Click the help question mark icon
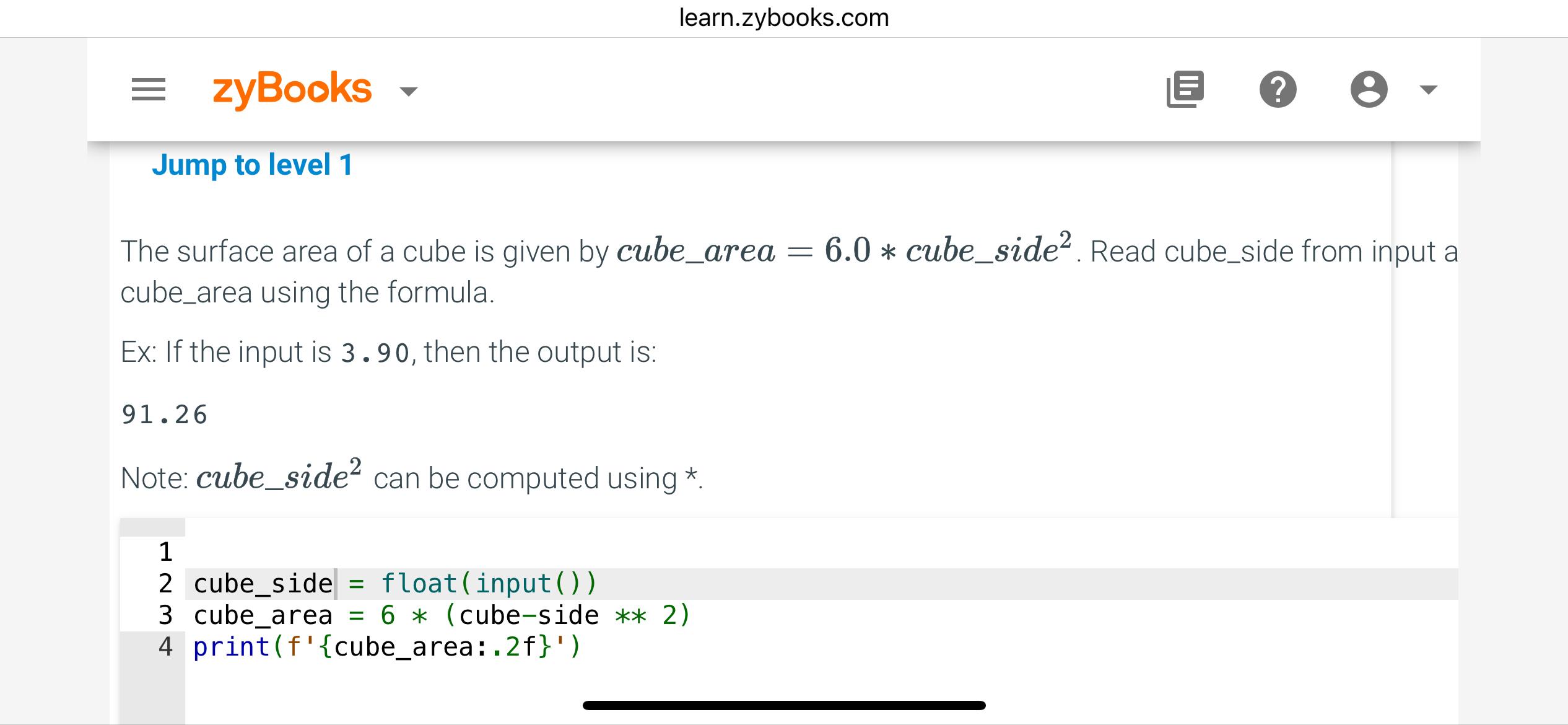Viewport: 1568px width, 725px height. (x=1278, y=90)
